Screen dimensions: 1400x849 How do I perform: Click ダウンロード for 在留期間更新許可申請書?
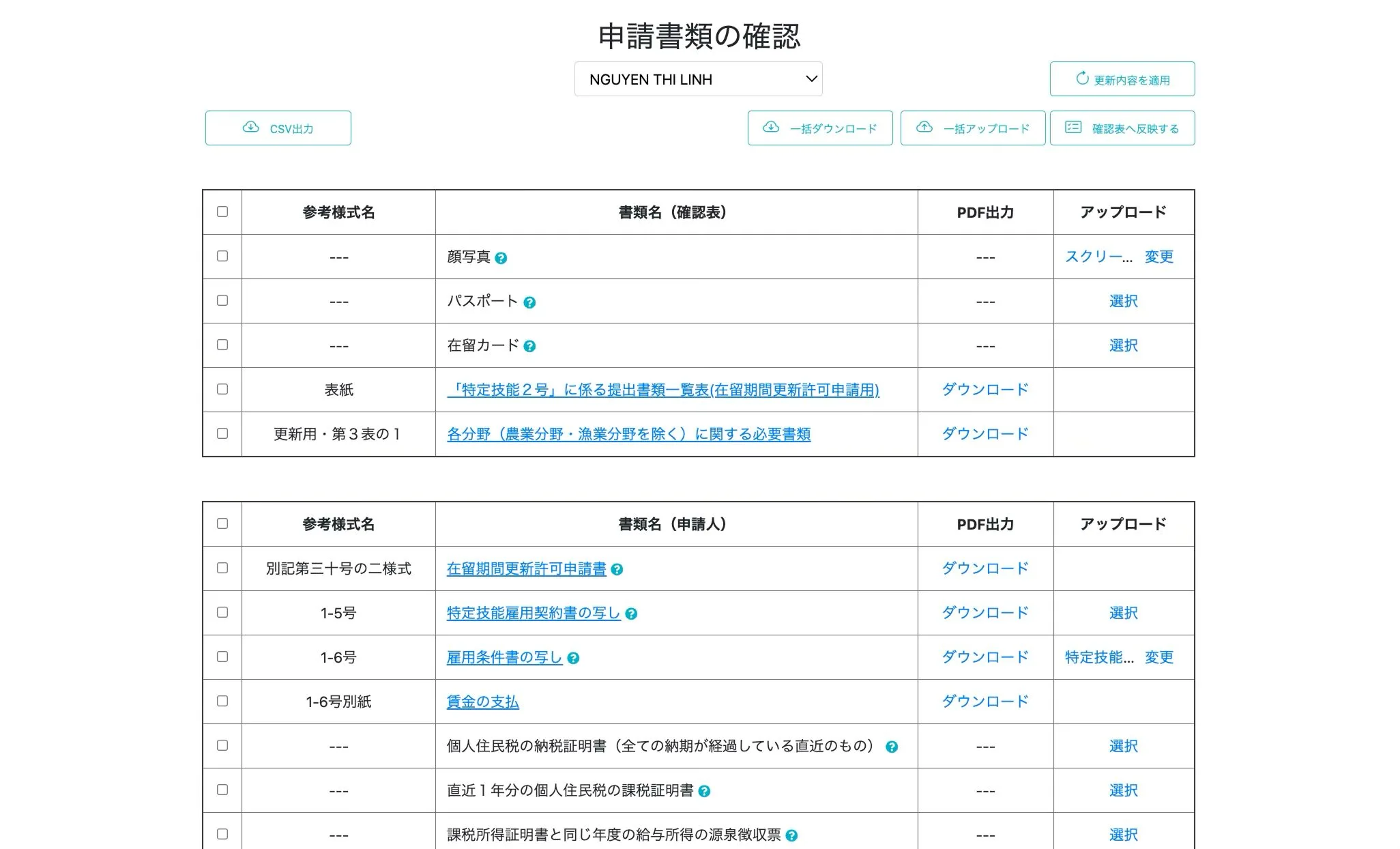985,568
